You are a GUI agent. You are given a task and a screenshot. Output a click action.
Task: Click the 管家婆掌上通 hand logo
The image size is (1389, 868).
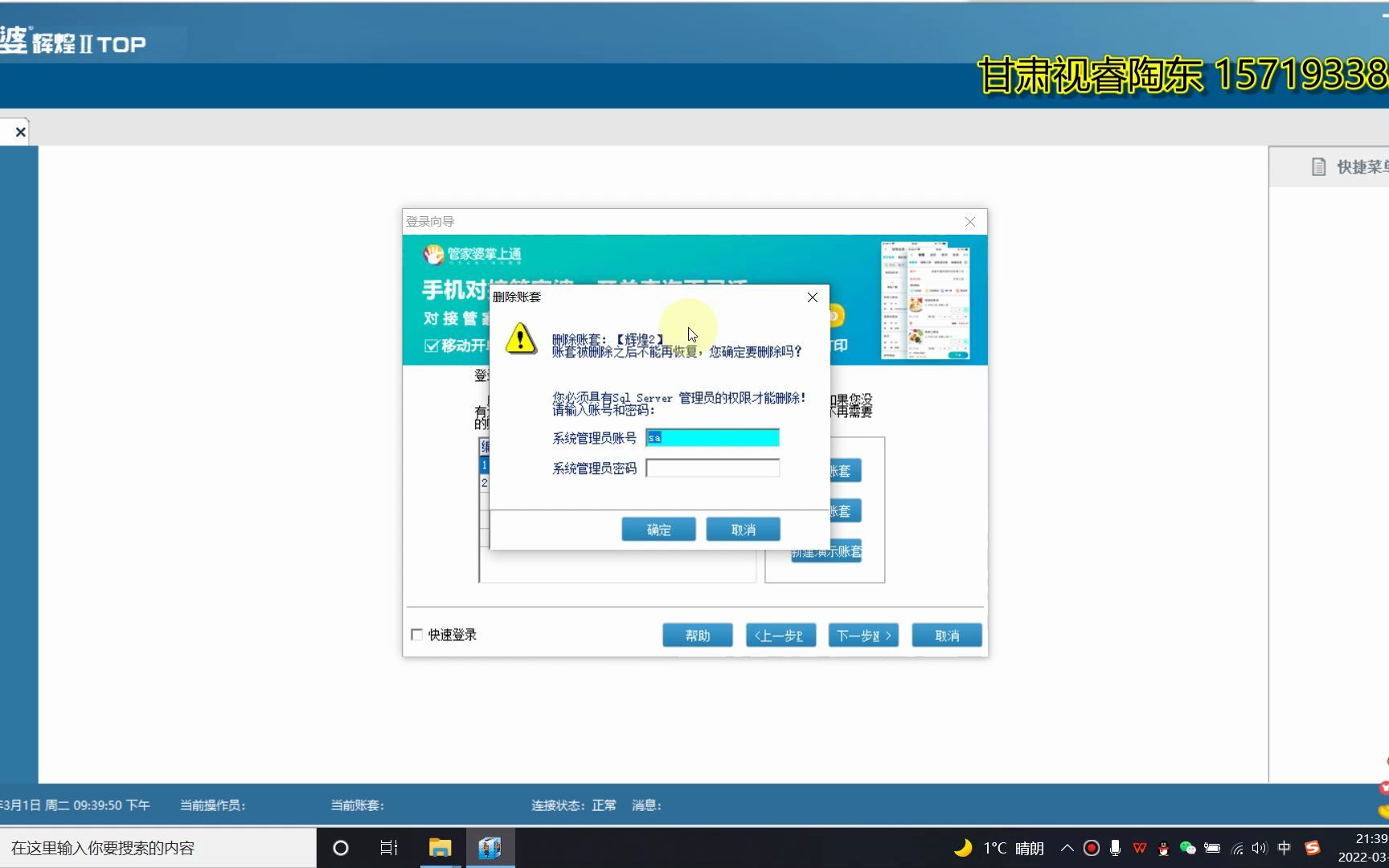click(433, 255)
